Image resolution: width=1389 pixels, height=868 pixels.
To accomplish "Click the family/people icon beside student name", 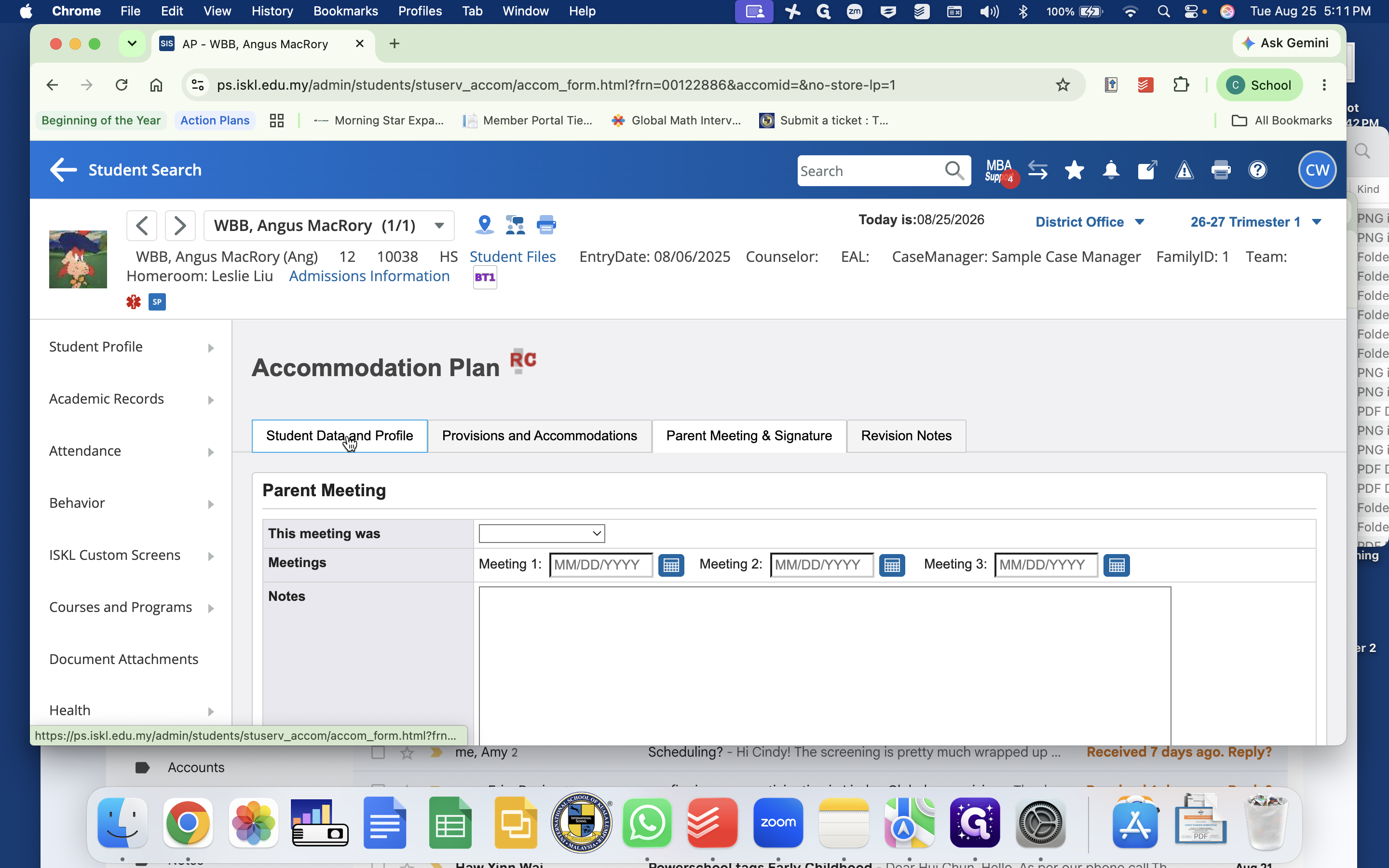I will pos(515,224).
